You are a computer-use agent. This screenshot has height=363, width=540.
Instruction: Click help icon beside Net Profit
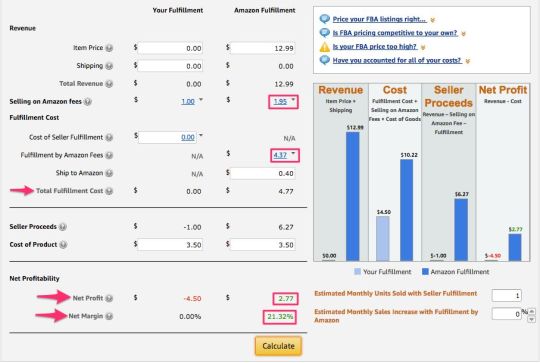point(109,298)
